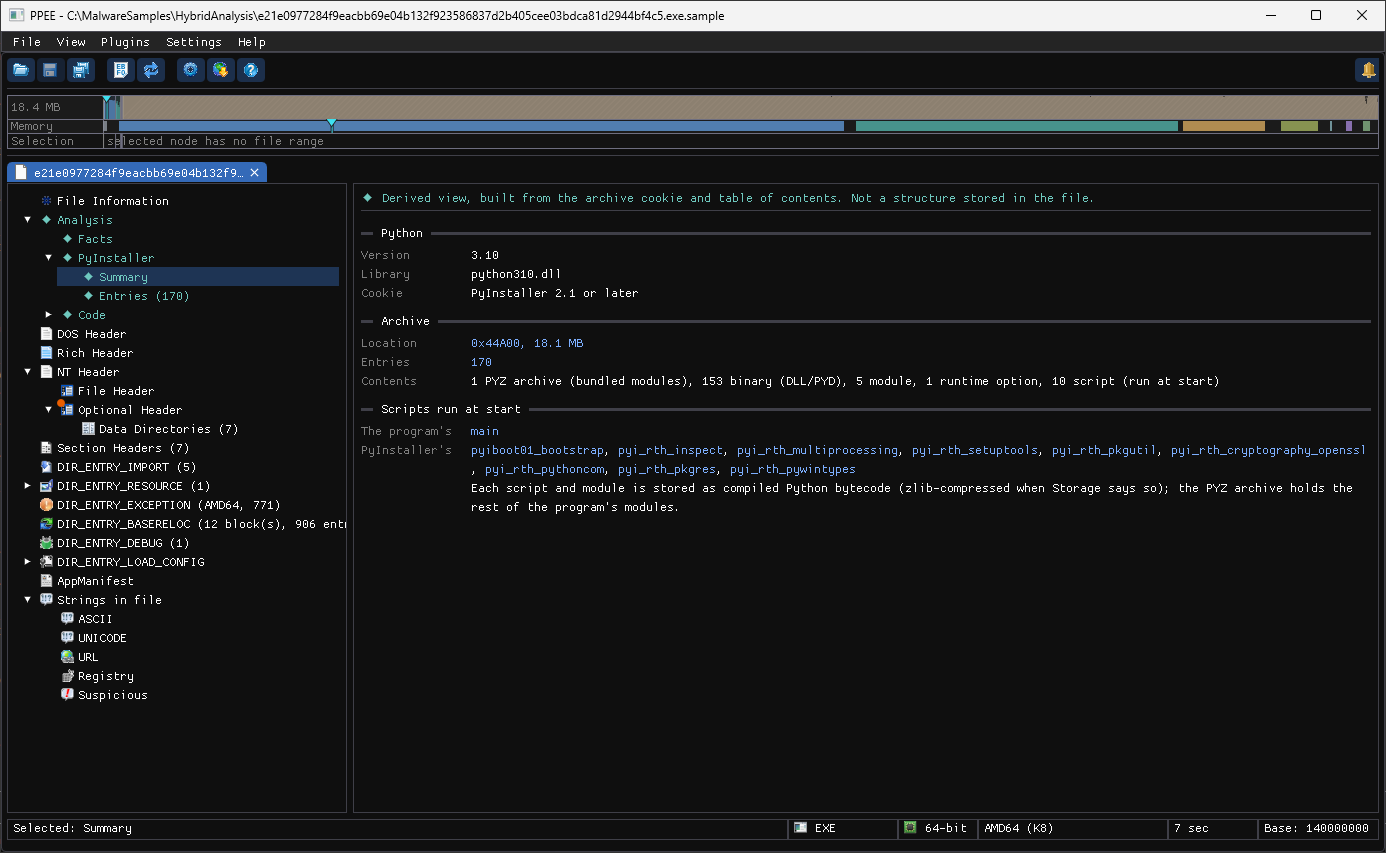Screen dimensions: 1386x853
Task: Click the AppManifest document icon
Action: click(x=46, y=581)
